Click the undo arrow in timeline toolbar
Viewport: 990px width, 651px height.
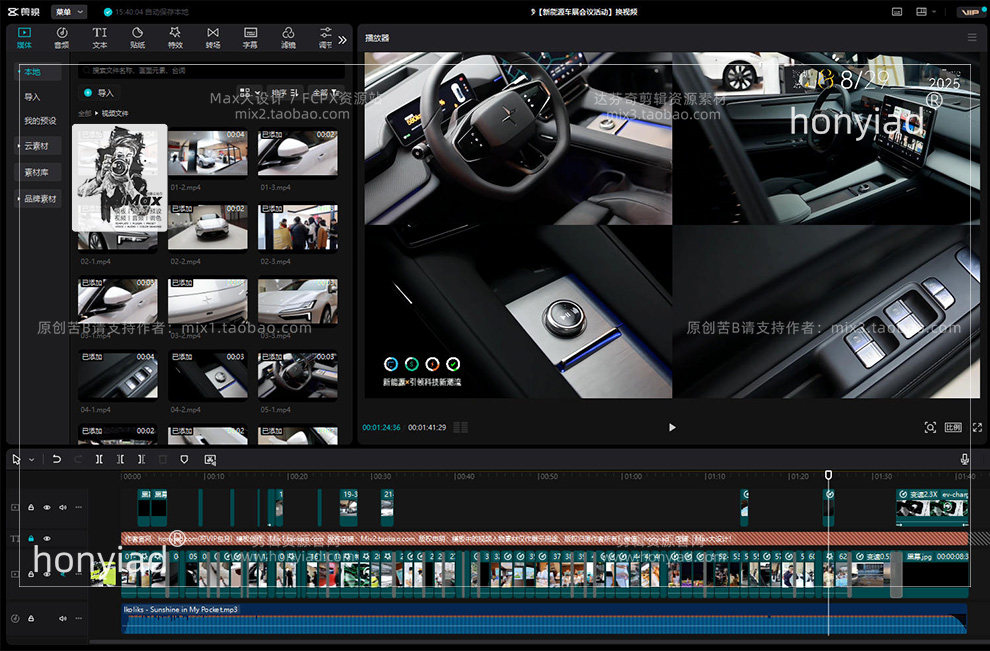56,459
